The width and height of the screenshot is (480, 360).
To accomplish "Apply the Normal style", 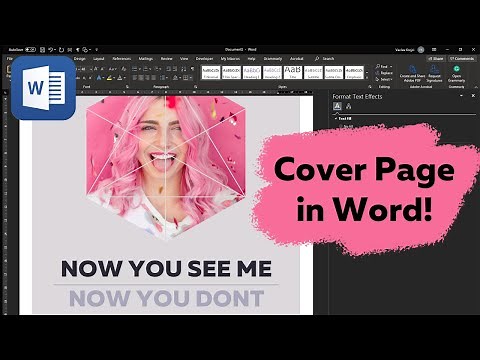I will tap(211, 73).
